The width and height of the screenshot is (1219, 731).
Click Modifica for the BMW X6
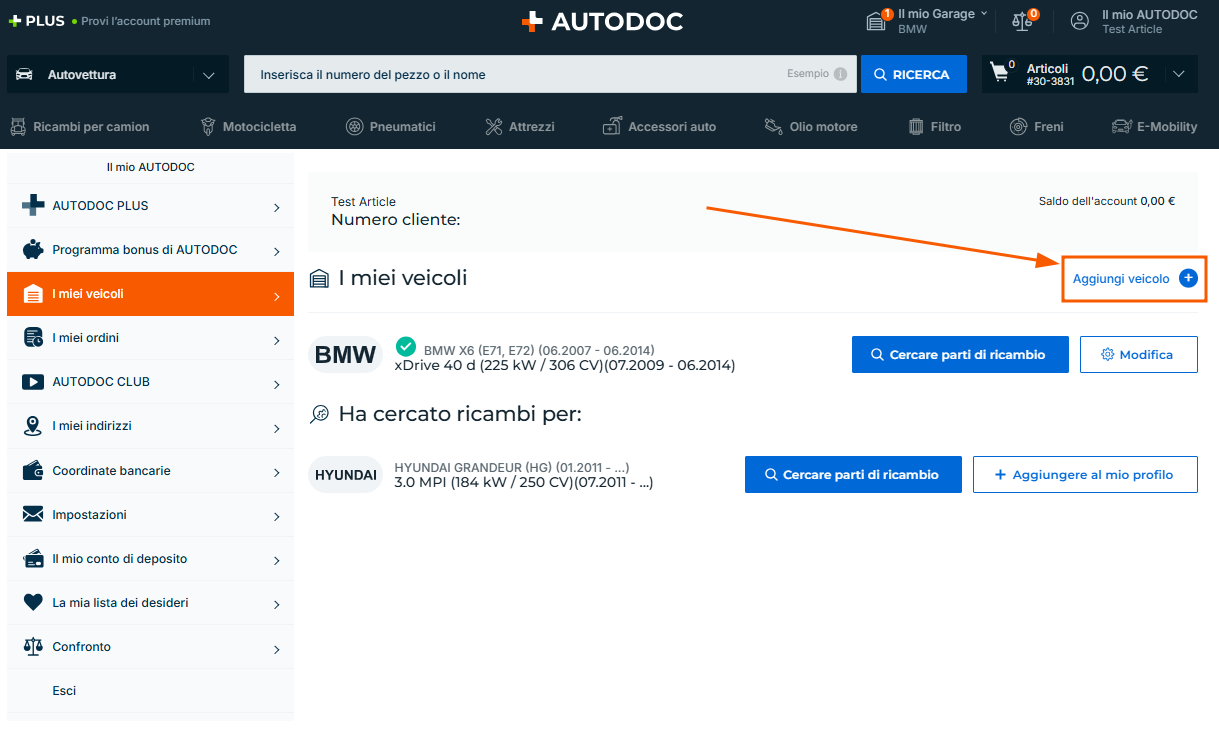click(1138, 355)
